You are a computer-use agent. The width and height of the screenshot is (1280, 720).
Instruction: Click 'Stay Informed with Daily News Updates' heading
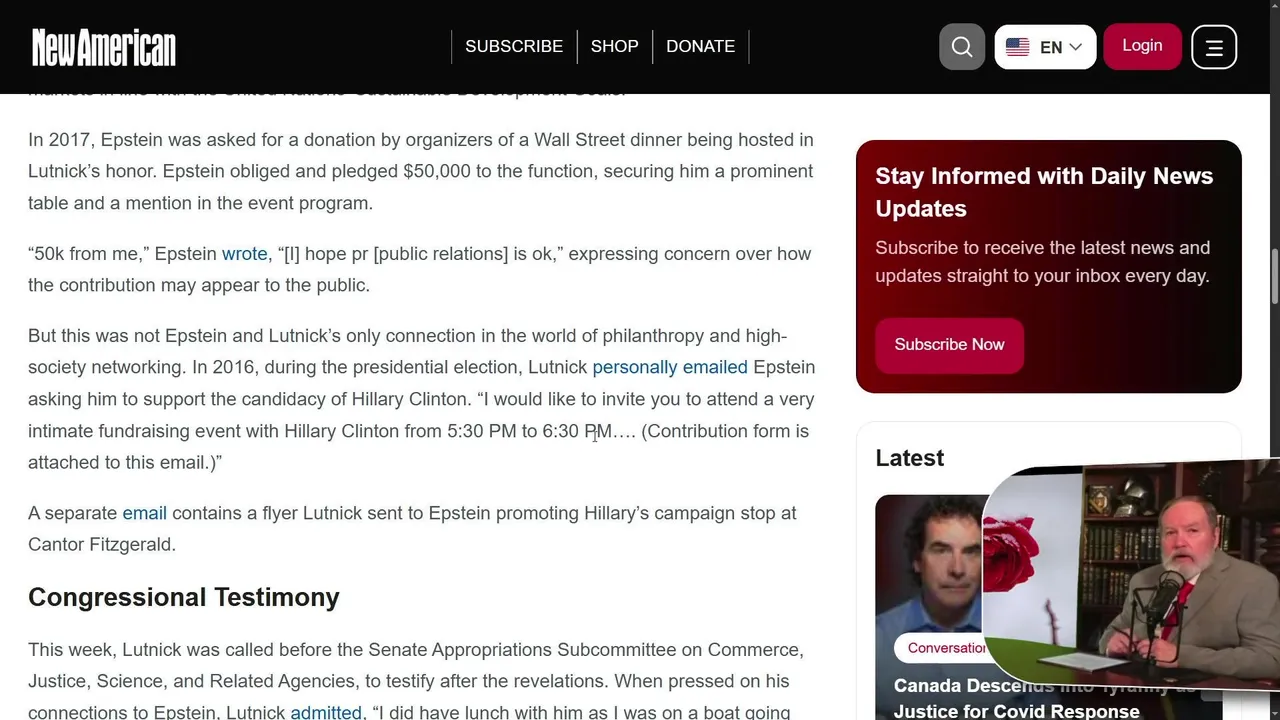[x=1044, y=192]
